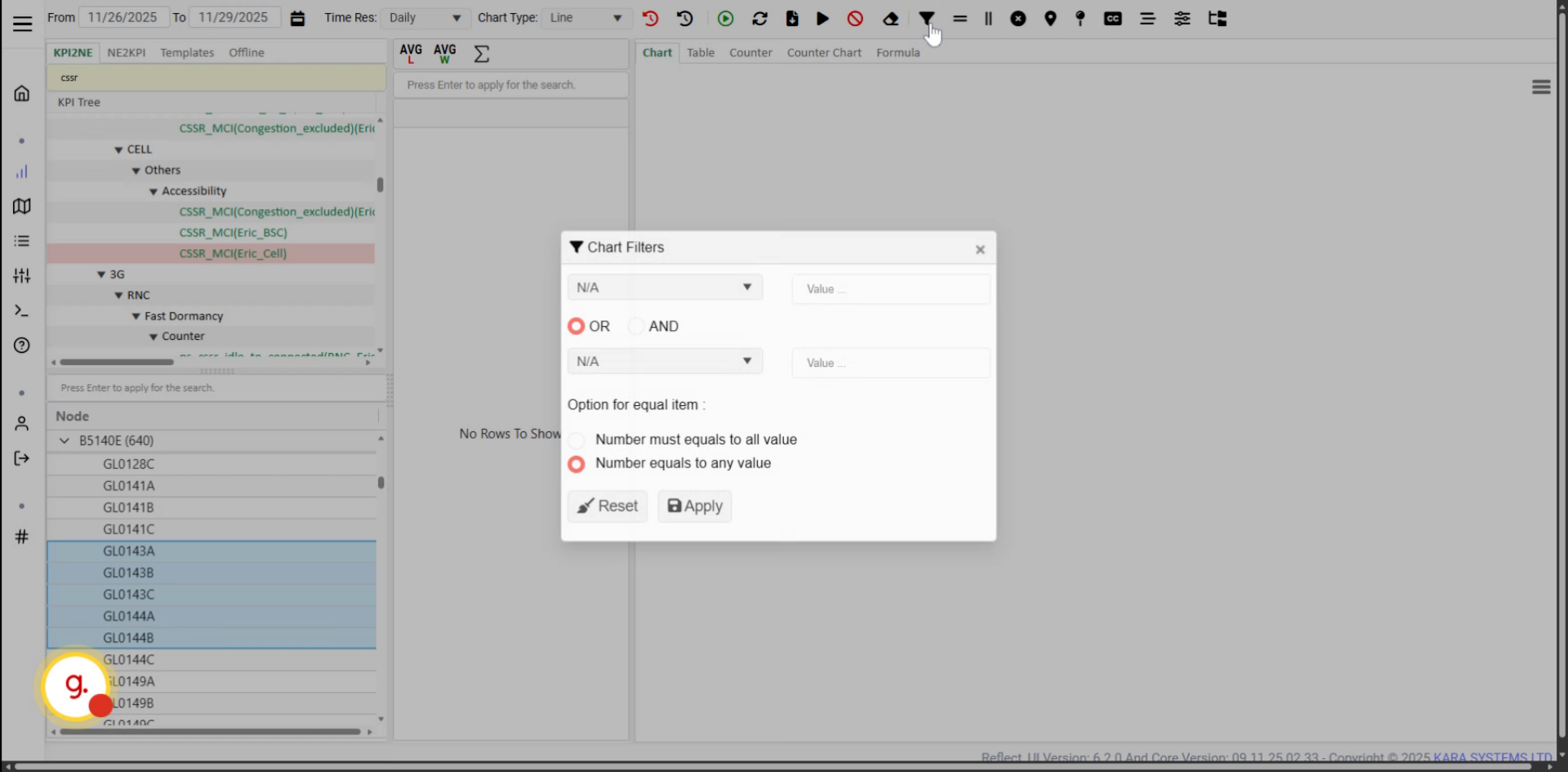This screenshot has width=1568, height=772.
Task: Switch to the NE2KPI tab
Action: (127, 52)
